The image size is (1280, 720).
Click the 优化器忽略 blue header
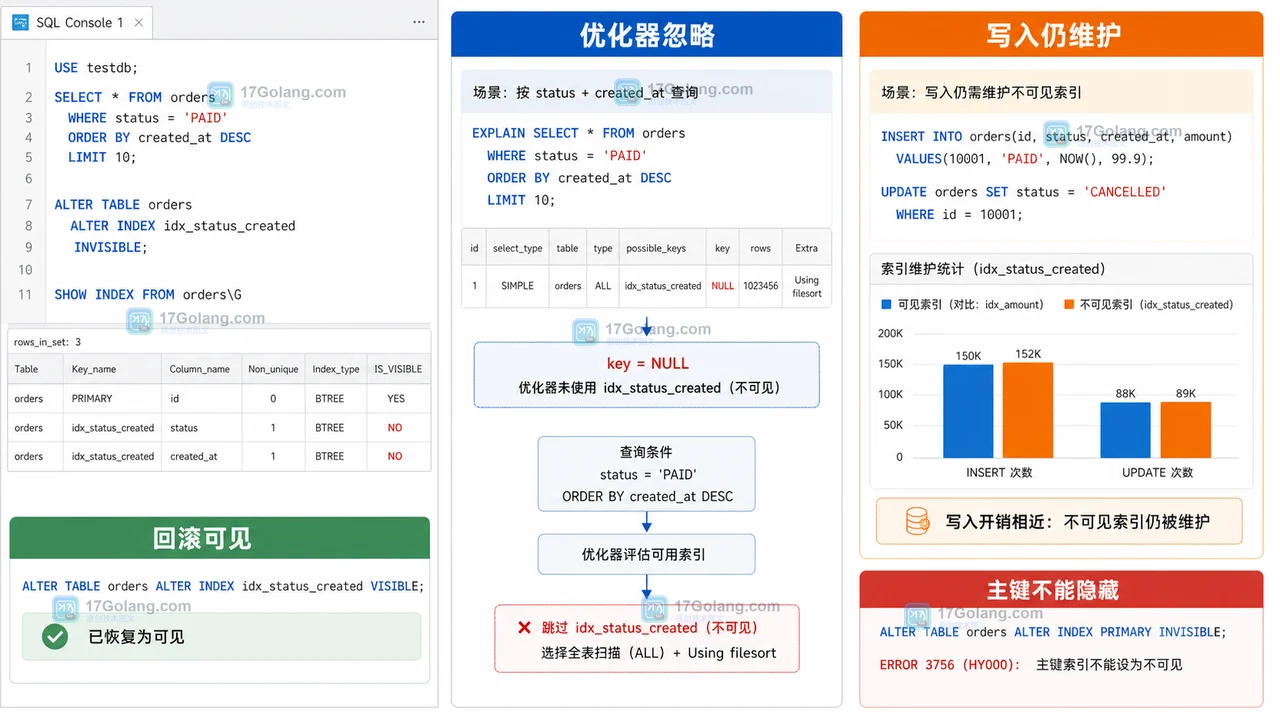[x=647, y=35]
